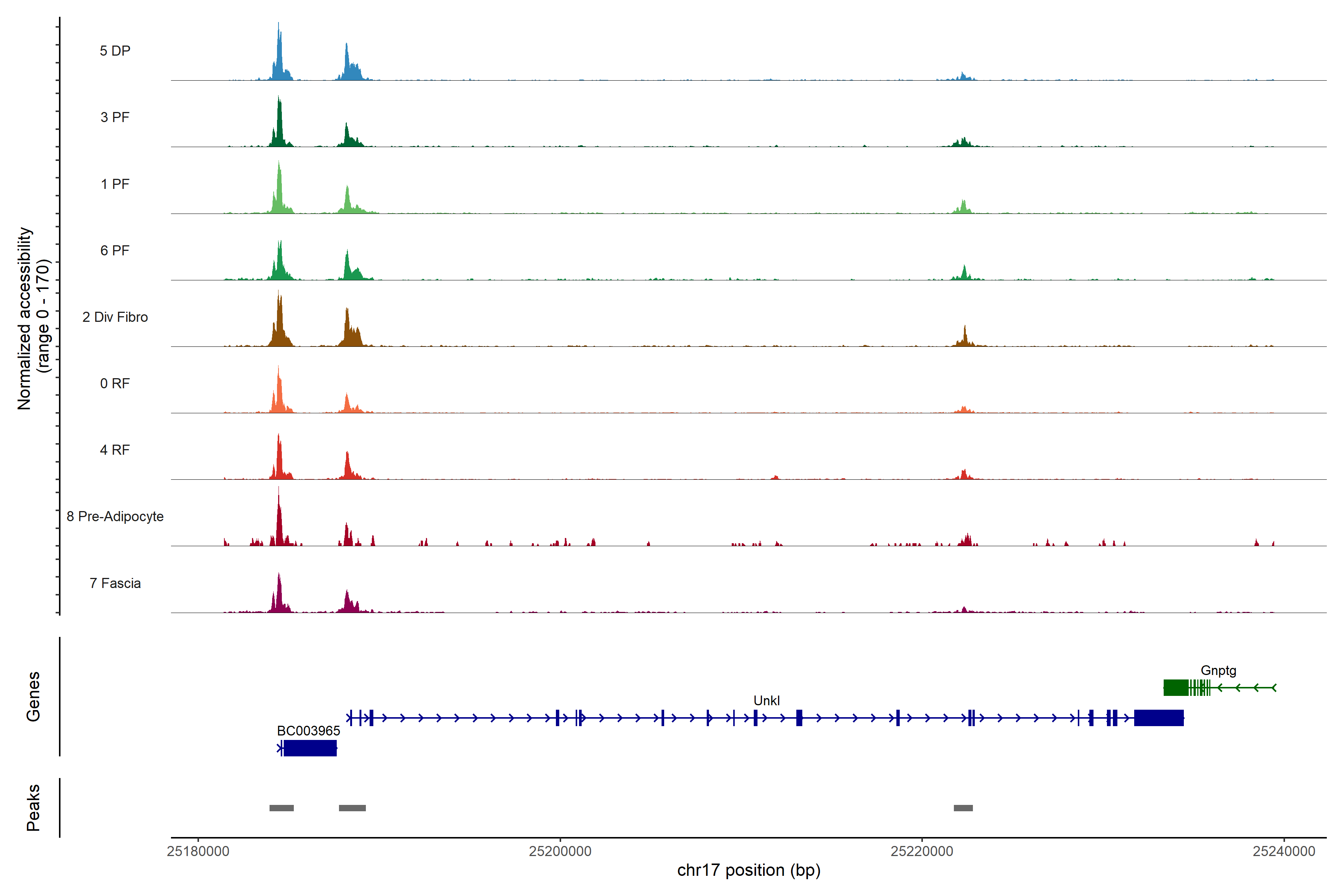This screenshot has width=1344, height=896.
Task: Click the 8 Pre-Adipocyte track label
Action: 115,517
